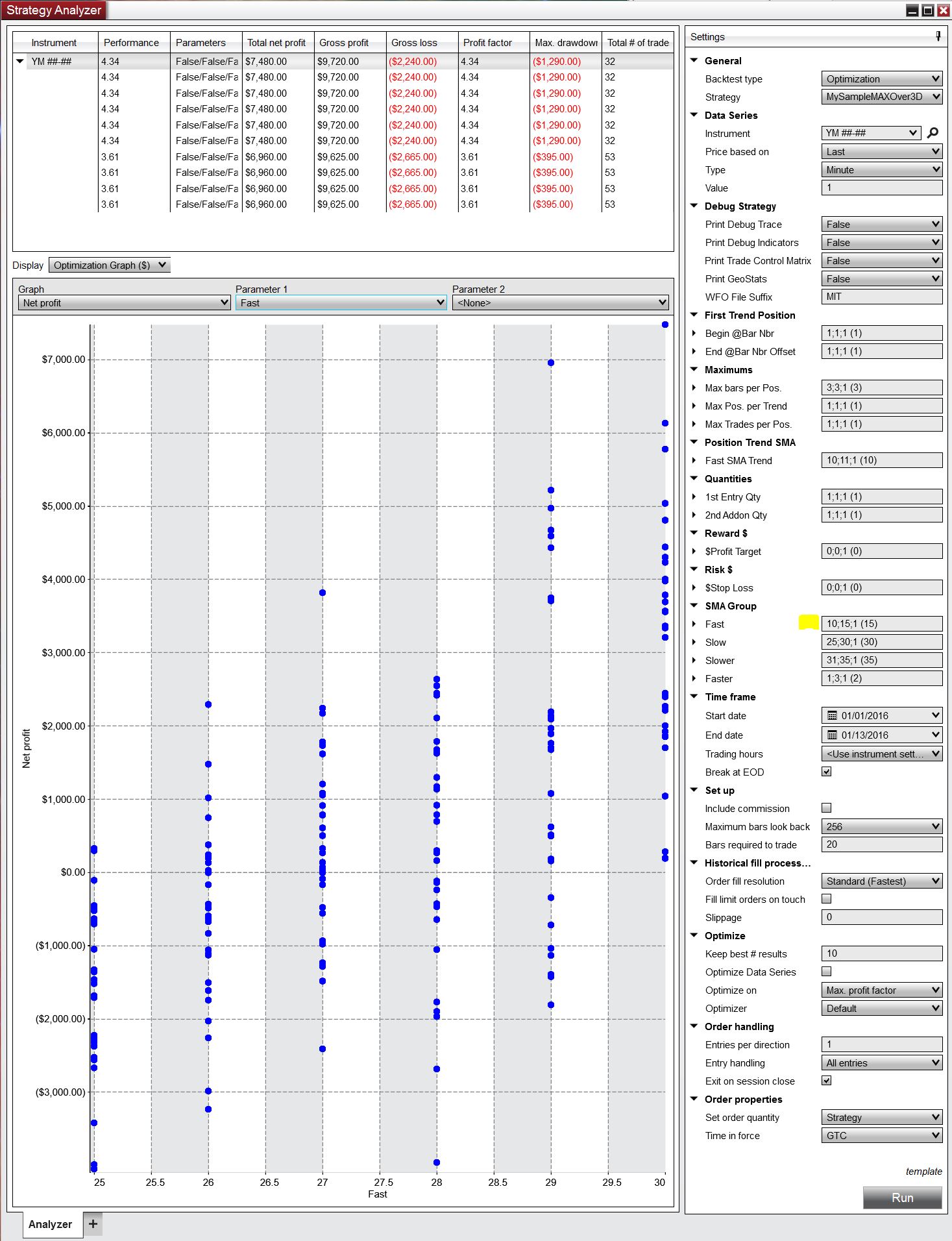Edit the Data Series Value field
This screenshot has height=1241, width=952.
(x=881, y=188)
